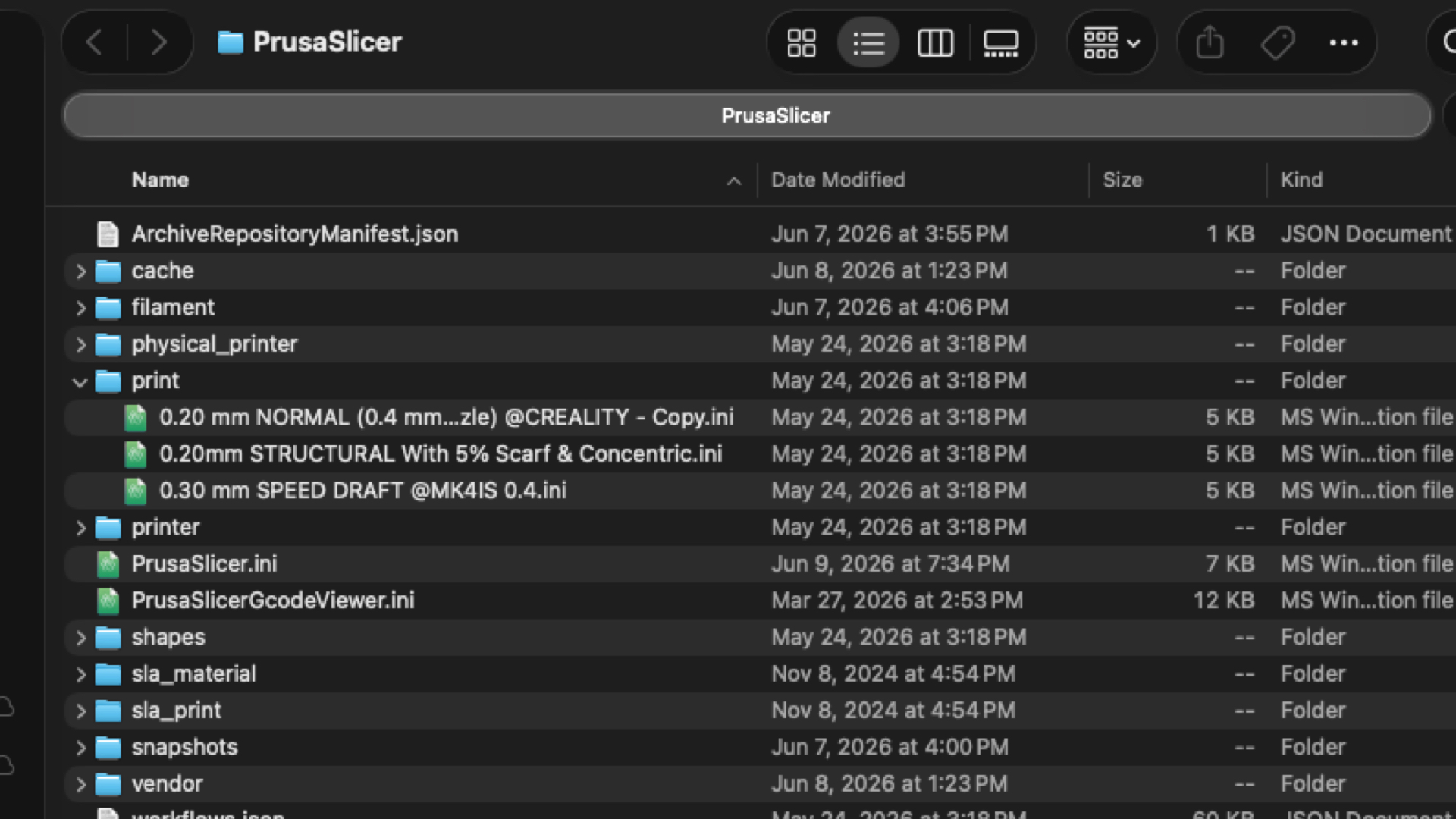Sort files by Name column
Viewport: 1456px width, 819px height.
coord(161,180)
